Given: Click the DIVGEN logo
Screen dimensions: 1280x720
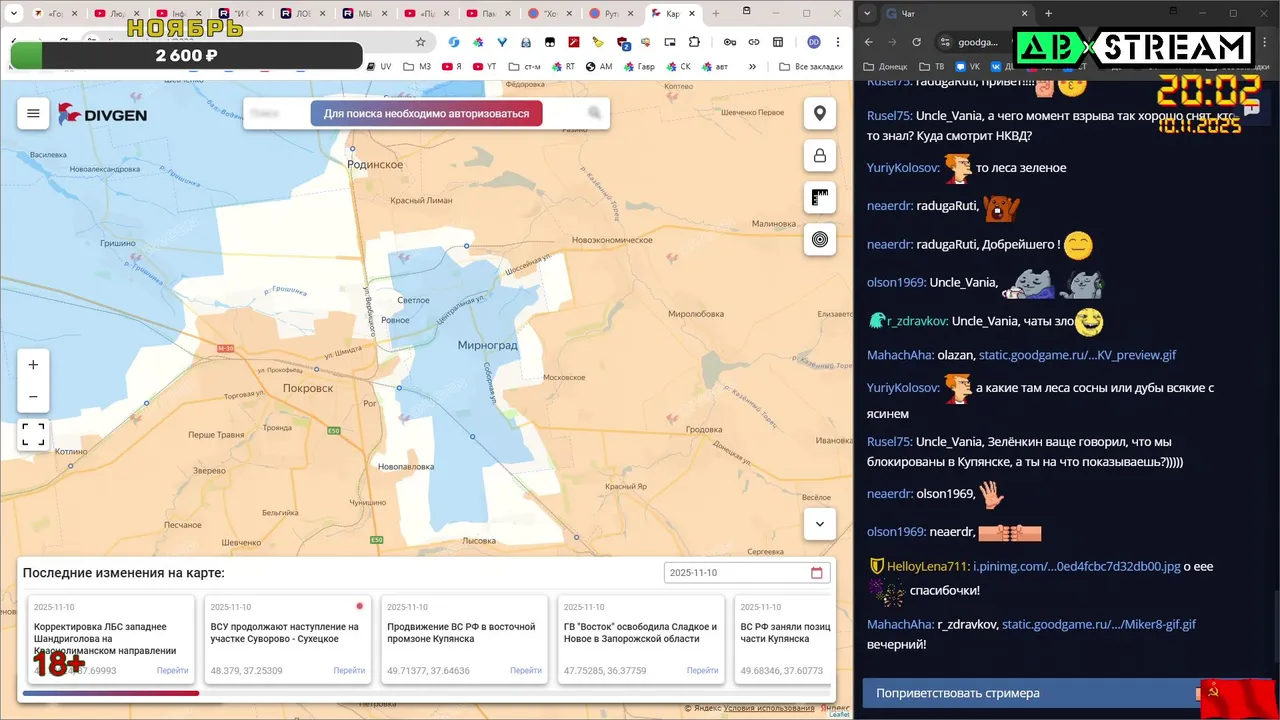Looking at the screenshot, I should (102, 114).
